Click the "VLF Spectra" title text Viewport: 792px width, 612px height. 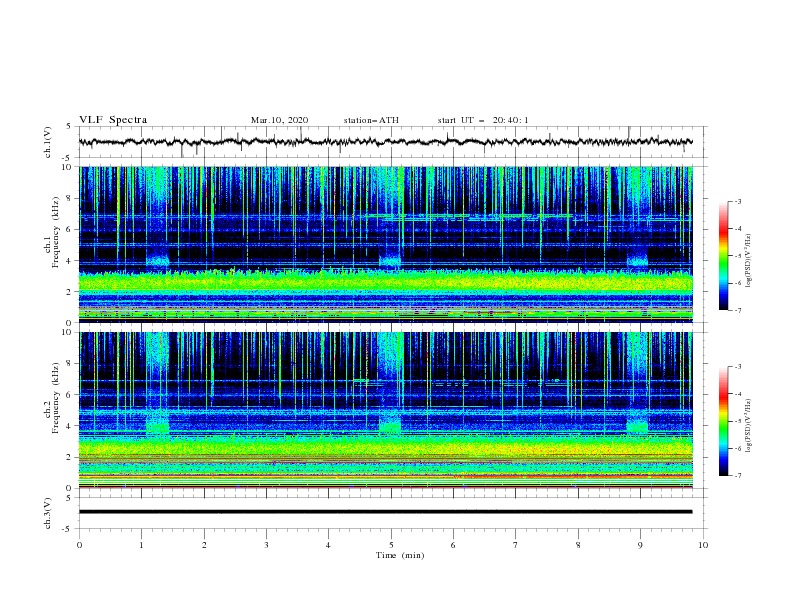[x=113, y=120]
